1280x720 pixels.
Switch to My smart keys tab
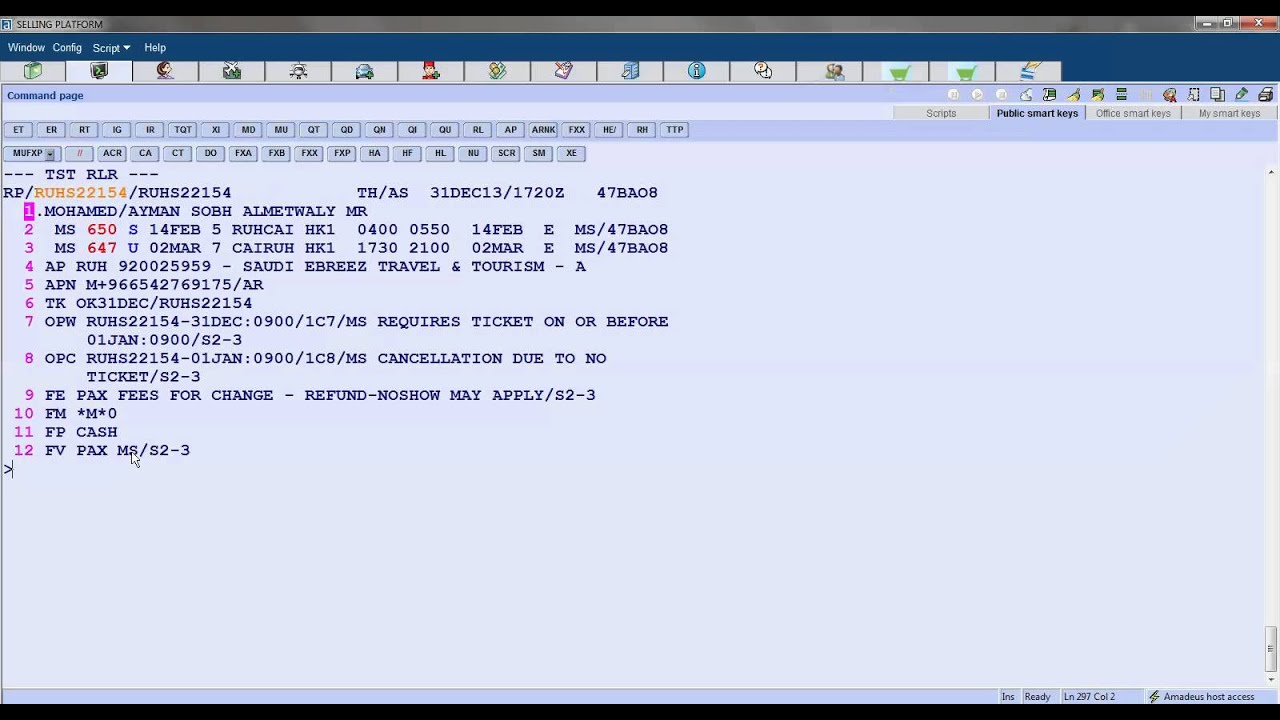[x=1229, y=113]
